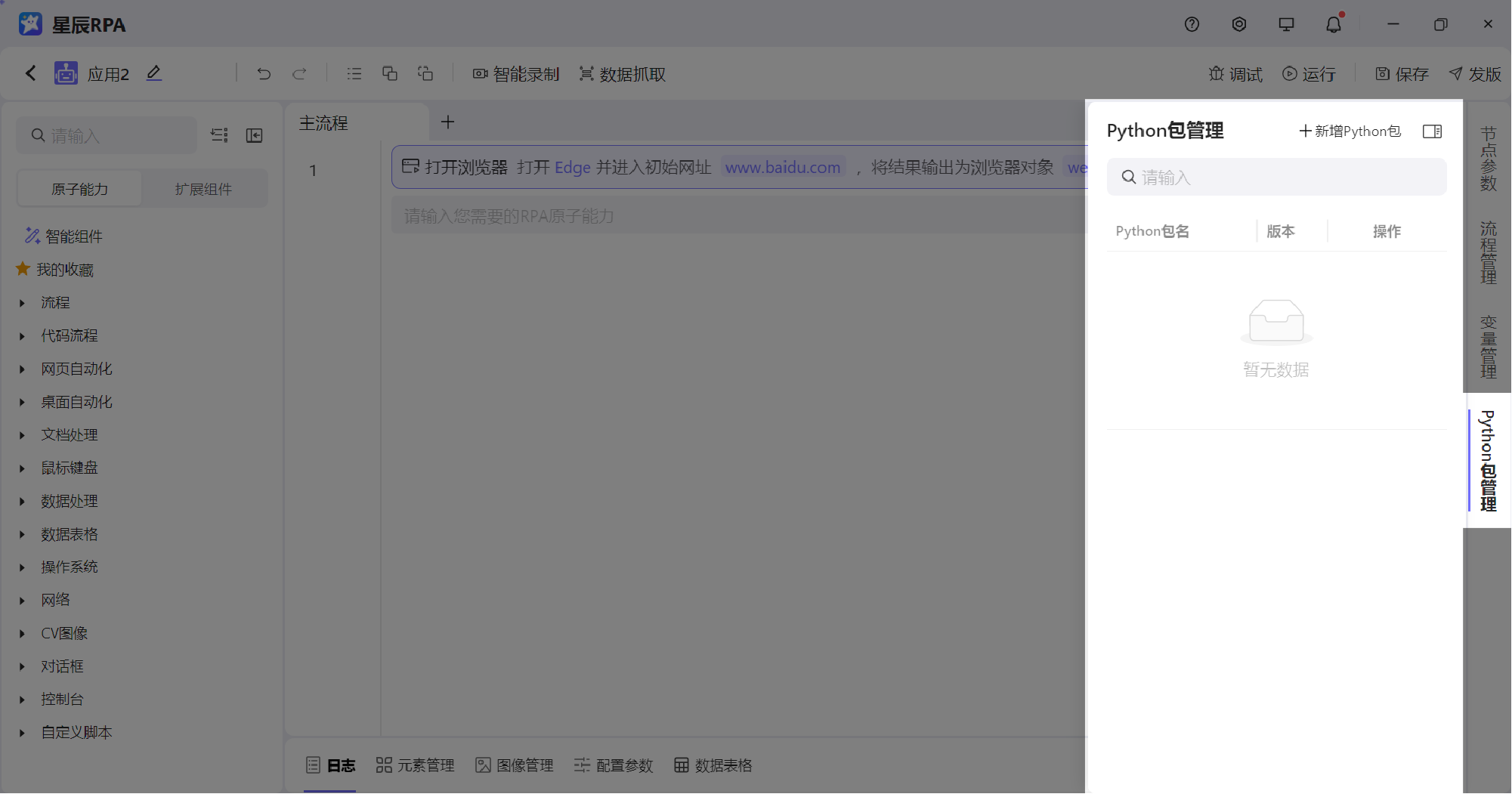
Task: Switch to the 扩展组件 tab
Action: point(203,188)
